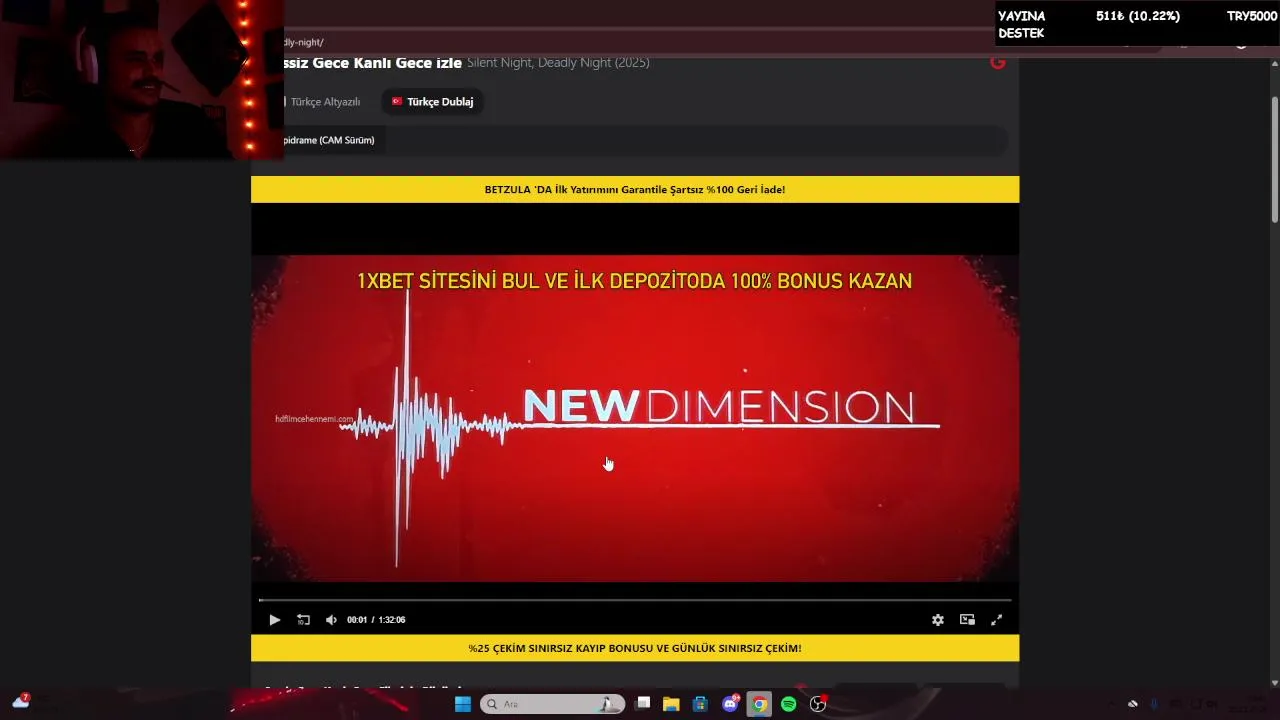Enter fullscreen video mode
The image size is (1280, 720).
click(x=996, y=620)
